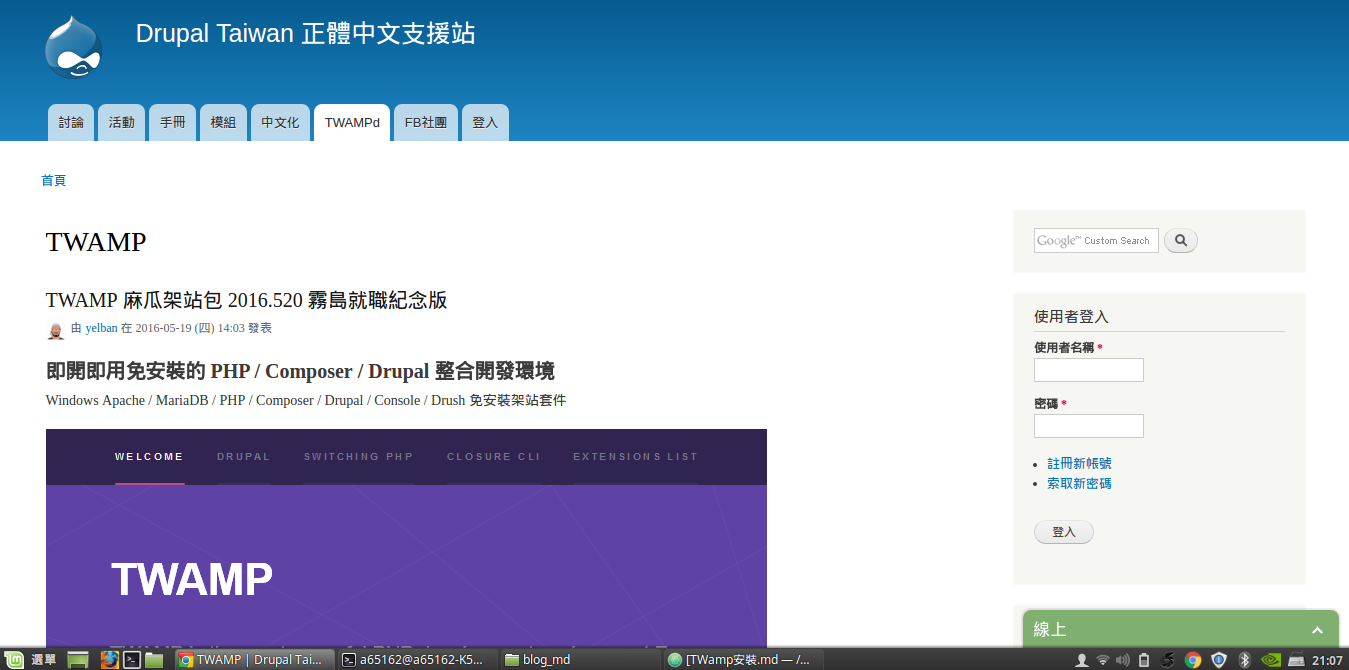
Task: Switch to blog_md folder window in taskbar
Action: click(x=580, y=660)
